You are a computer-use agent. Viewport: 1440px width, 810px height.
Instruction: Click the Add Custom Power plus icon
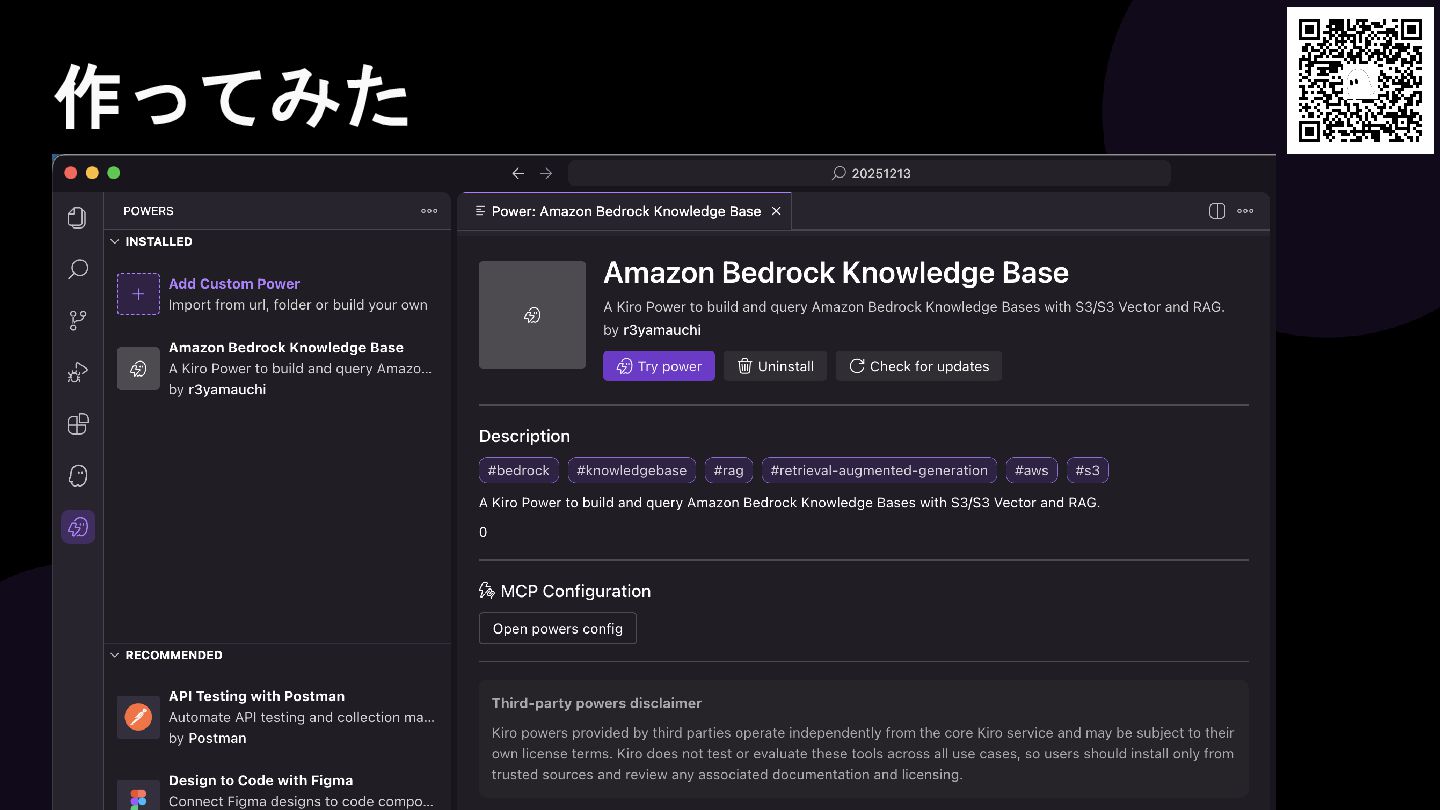tap(138, 294)
